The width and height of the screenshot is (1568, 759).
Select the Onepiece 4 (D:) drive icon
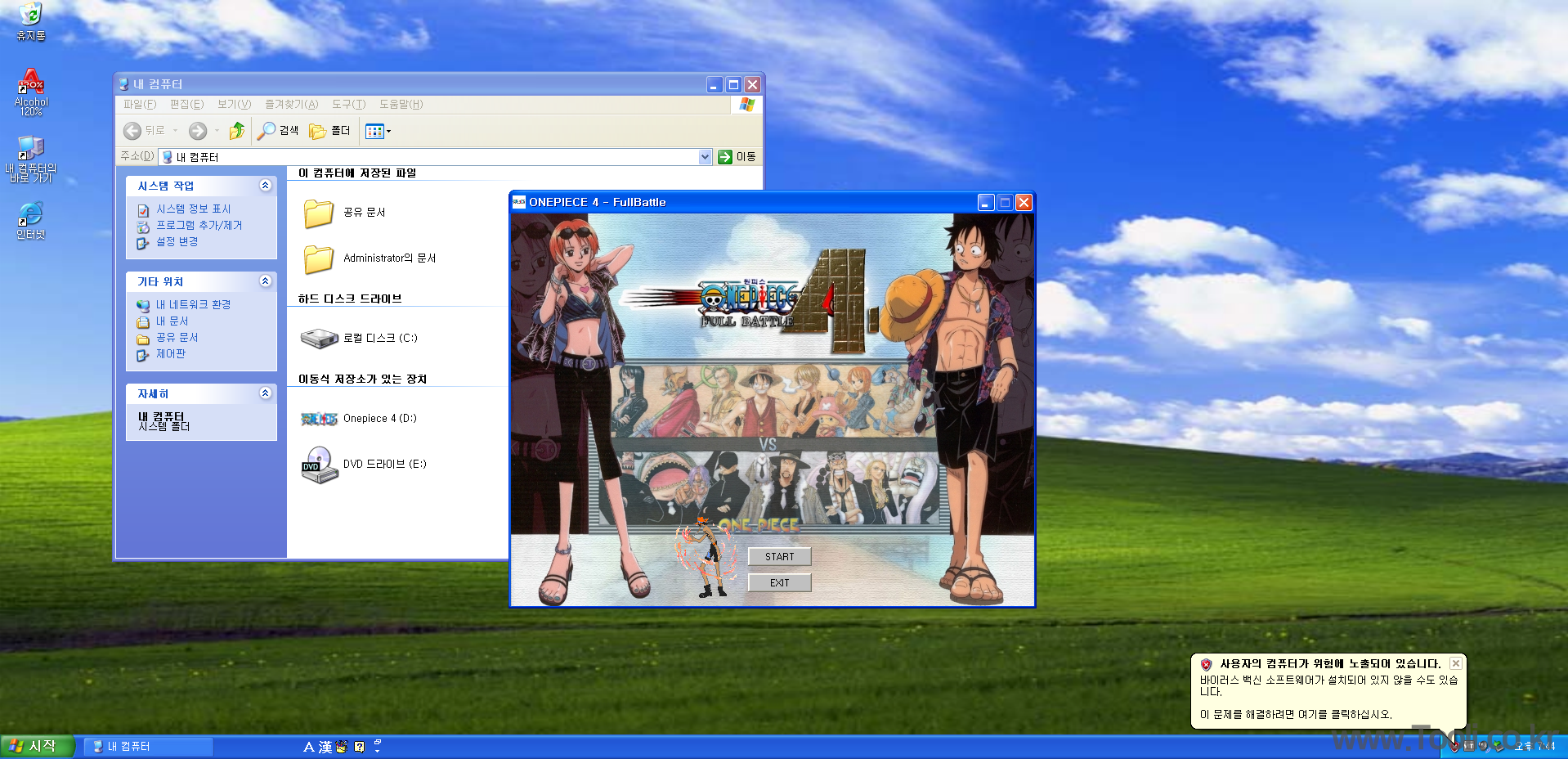[x=319, y=419]
